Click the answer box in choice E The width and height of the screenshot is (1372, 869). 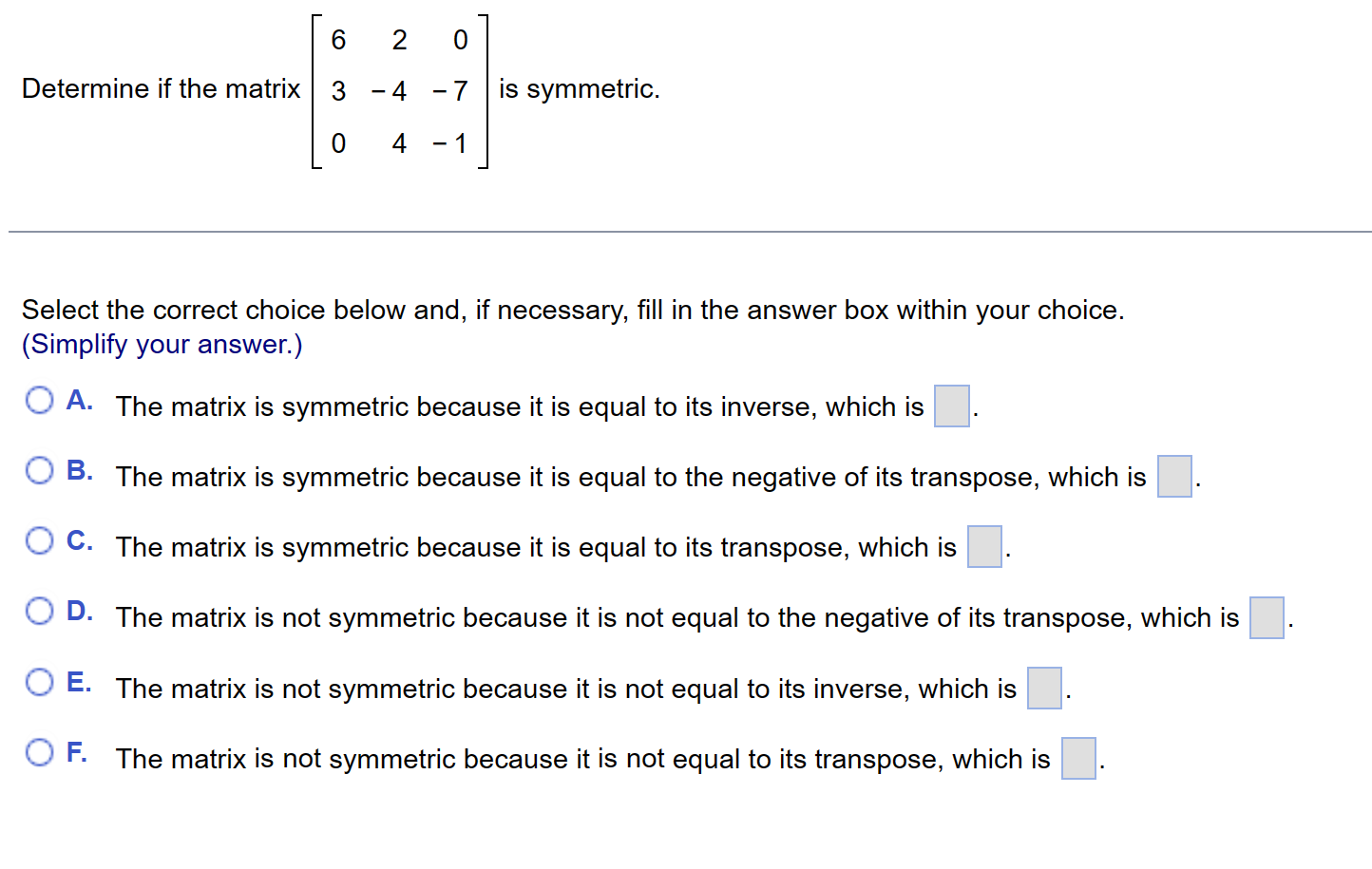tap(1044, 689)
